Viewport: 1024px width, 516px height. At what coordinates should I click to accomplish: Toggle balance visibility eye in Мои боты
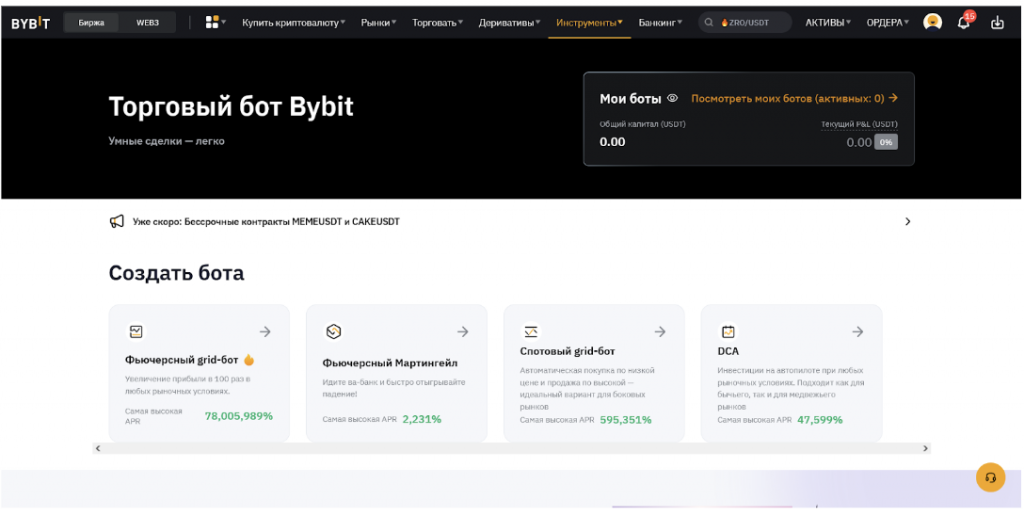pos(673,98)
